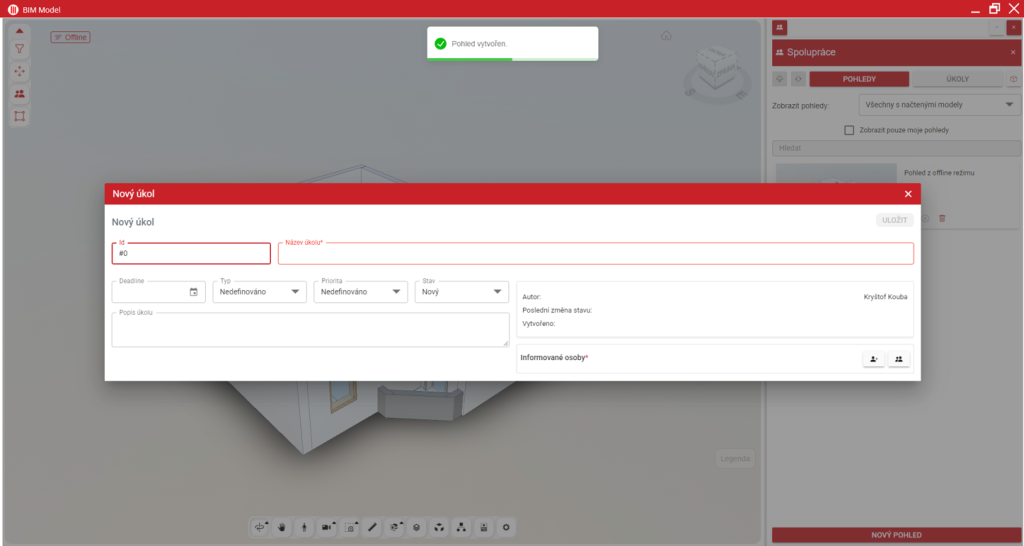Viewport: 1024px width, 546px height.
Task: Open the Priorita dropdown
Action: [360, 292]
